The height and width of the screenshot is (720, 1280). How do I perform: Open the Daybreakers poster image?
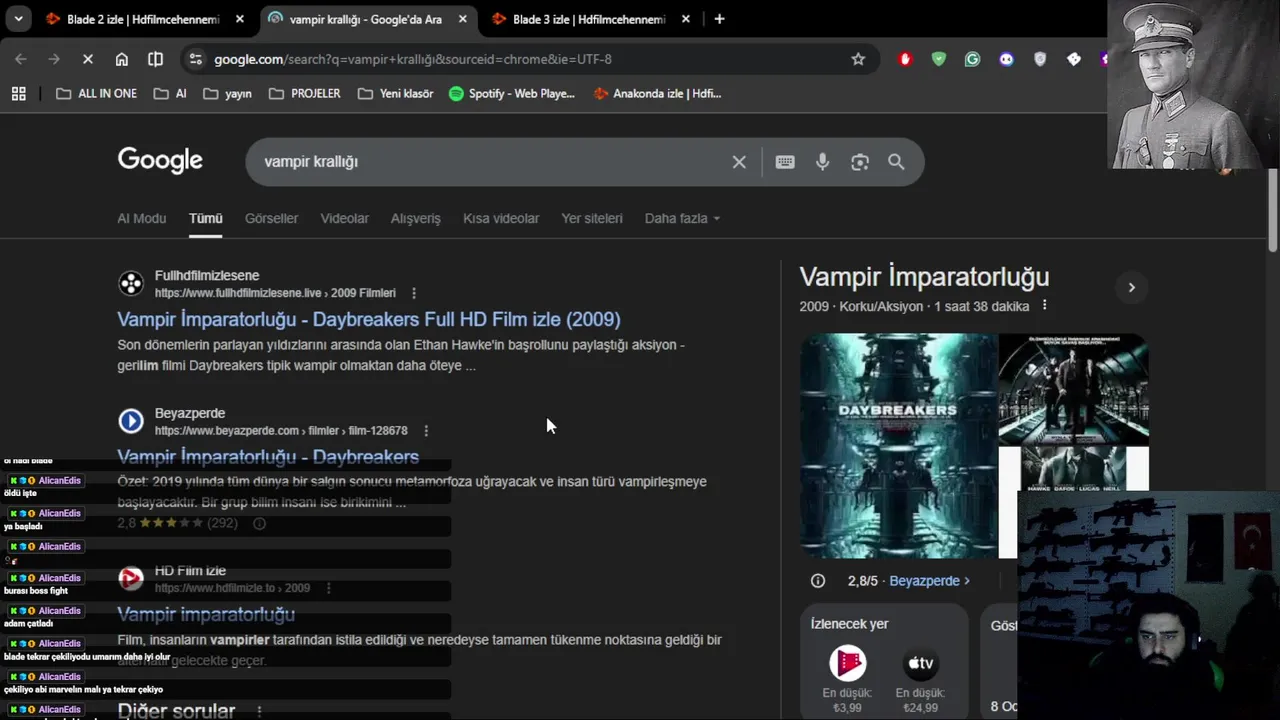pyautogui.click(x=898, y=446)
